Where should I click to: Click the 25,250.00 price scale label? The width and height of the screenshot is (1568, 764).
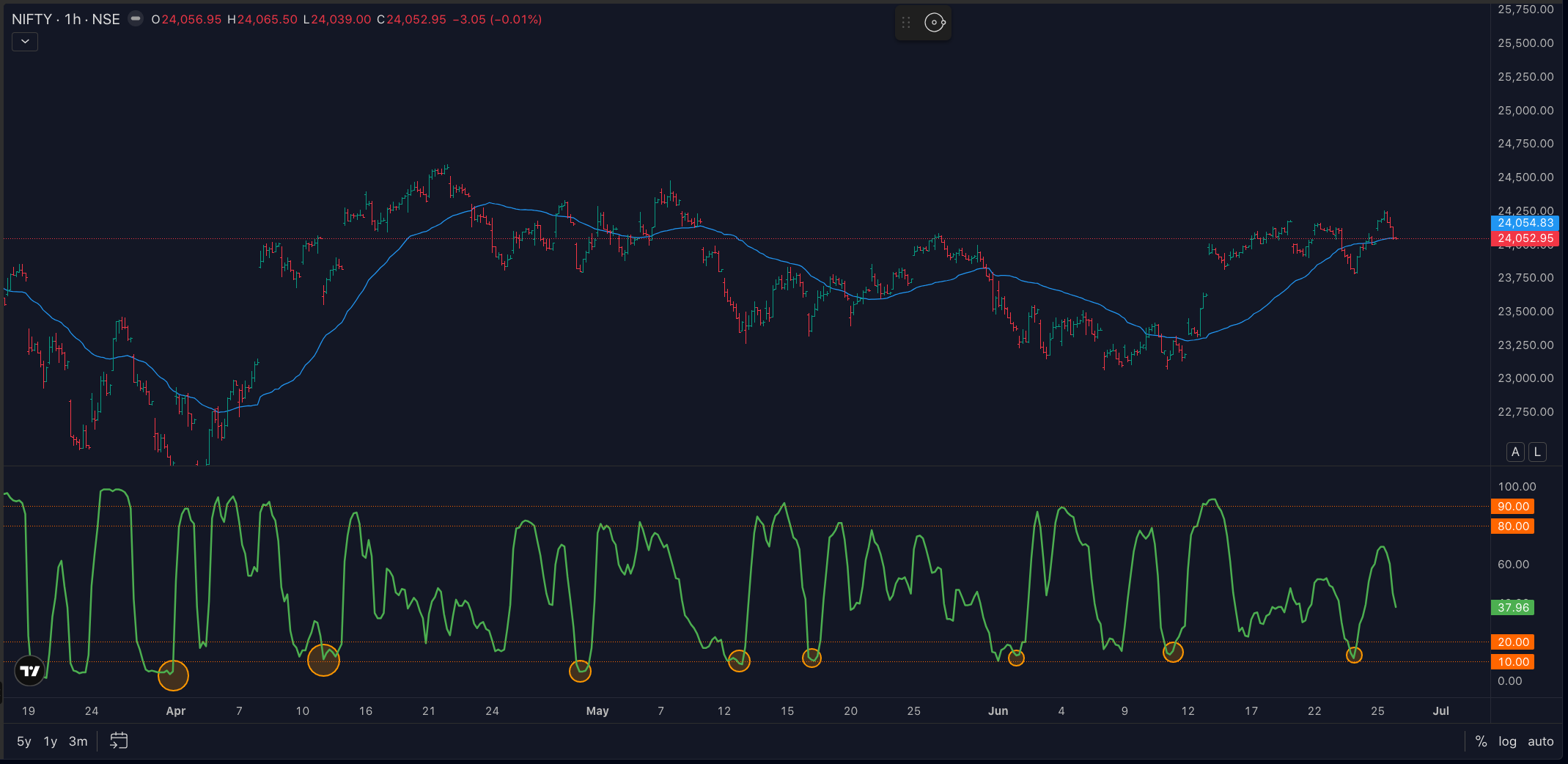pos(1525,77)
